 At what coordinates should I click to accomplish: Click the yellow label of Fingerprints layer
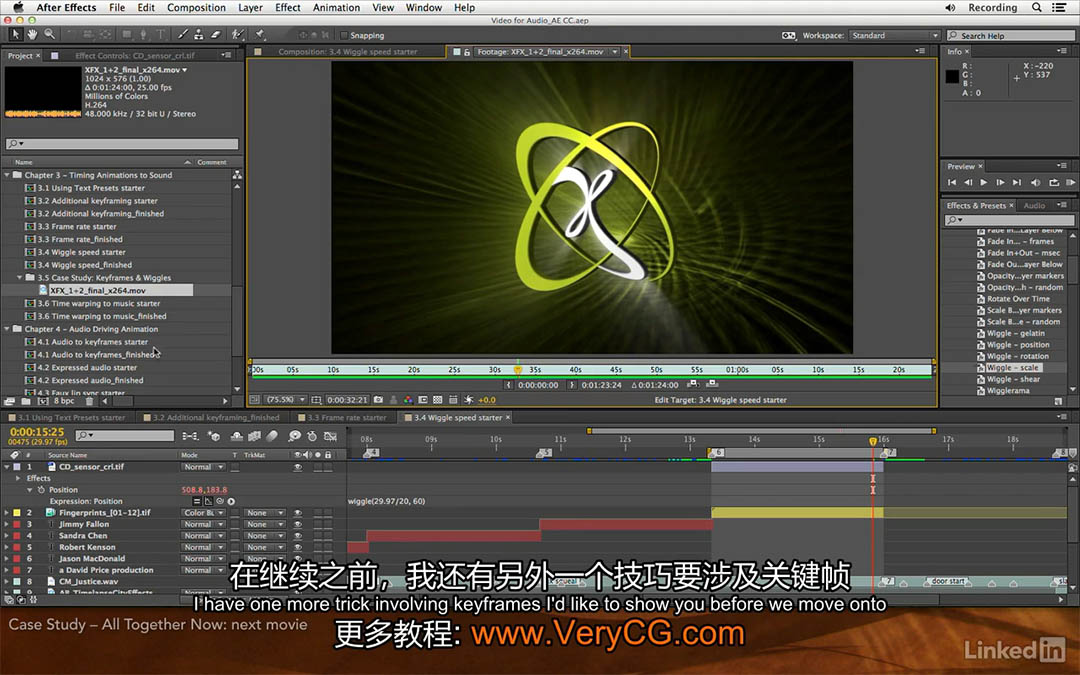pyautogui.click(x=17, y=513)
